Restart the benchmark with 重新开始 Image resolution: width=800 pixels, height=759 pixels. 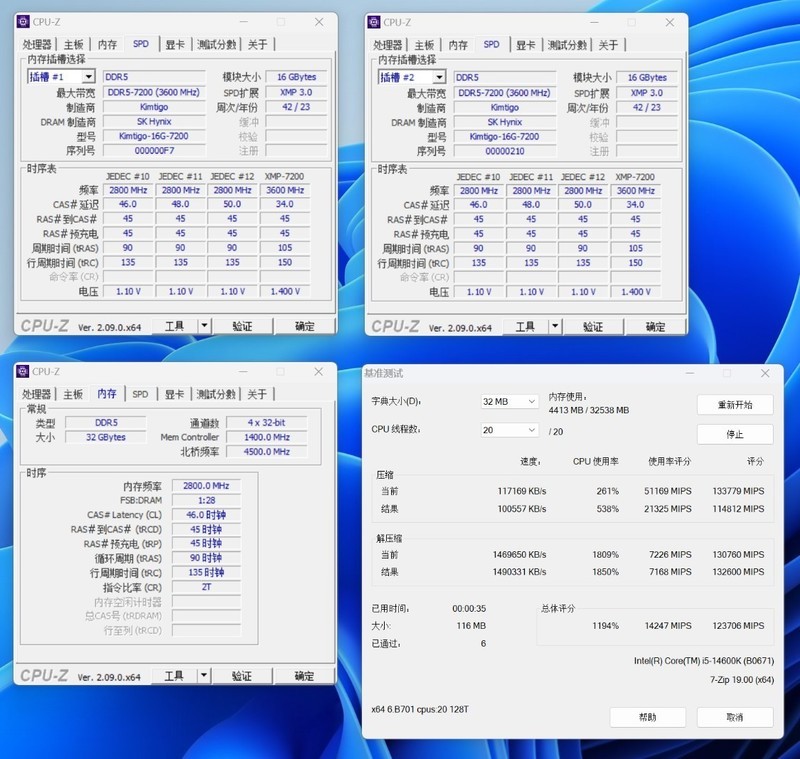point(736,405)
